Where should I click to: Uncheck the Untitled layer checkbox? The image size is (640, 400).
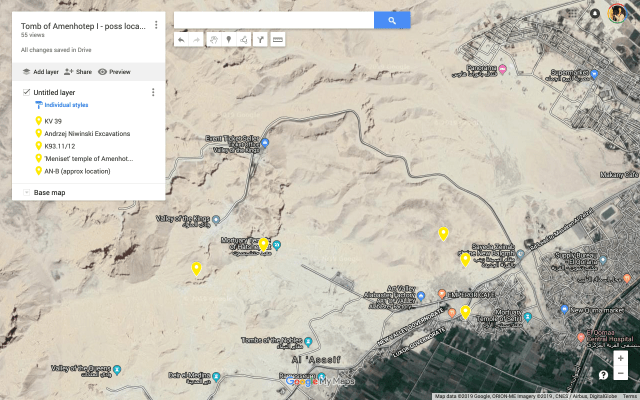(x=26, y=92)
